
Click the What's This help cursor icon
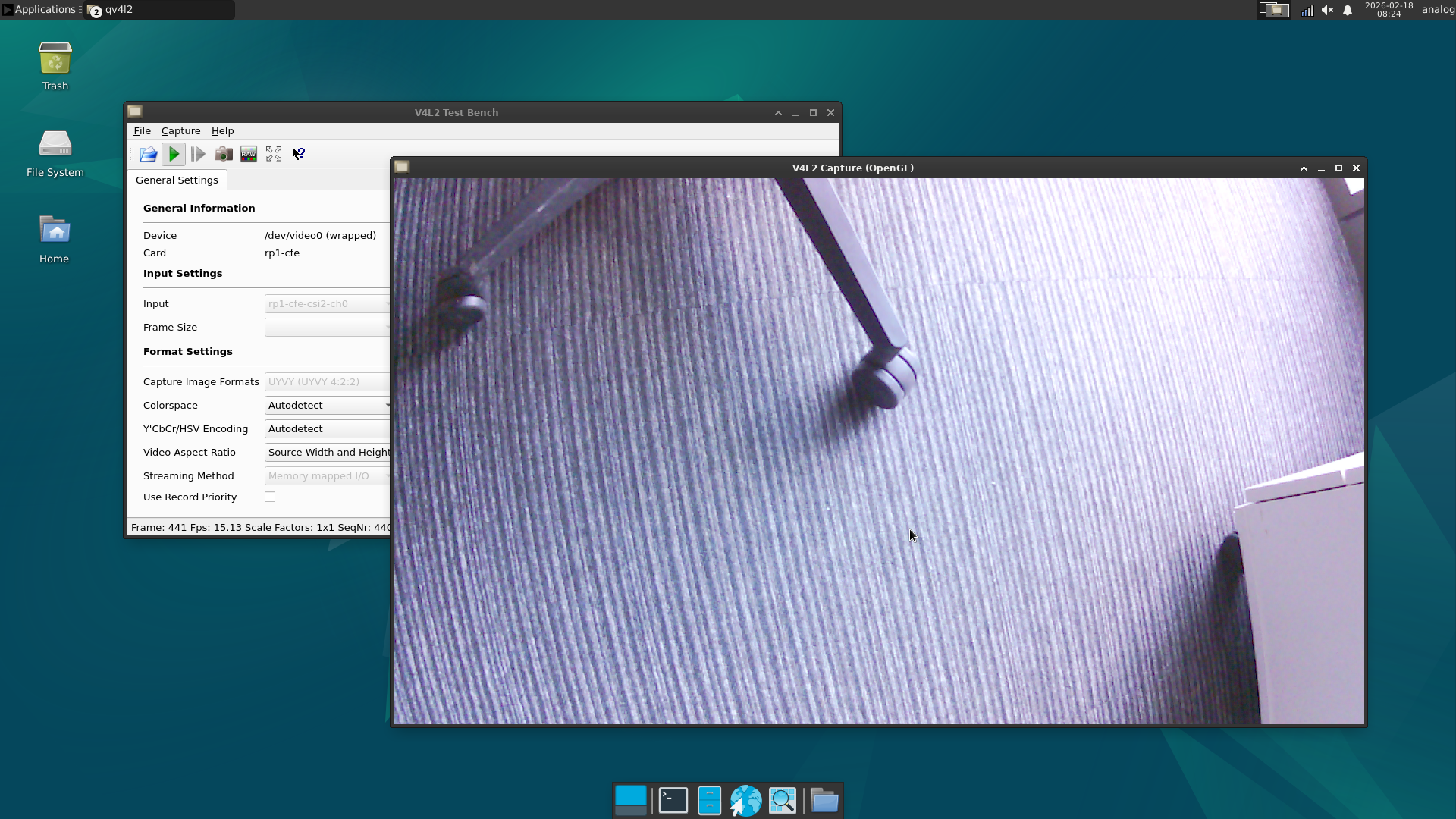pos(299,154)
